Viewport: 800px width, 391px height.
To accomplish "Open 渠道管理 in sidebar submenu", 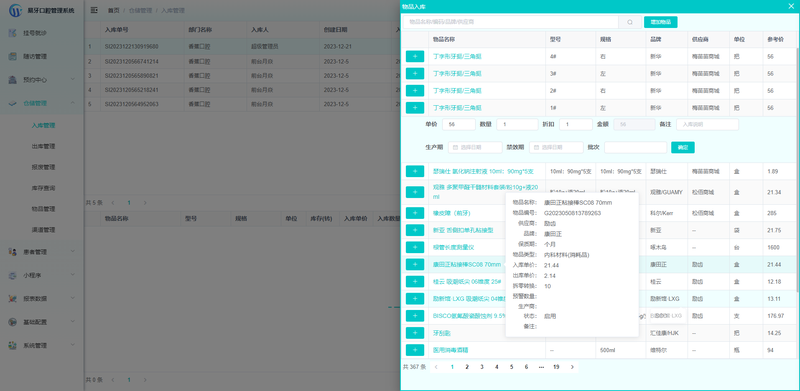I will click(x=43, y=230).
